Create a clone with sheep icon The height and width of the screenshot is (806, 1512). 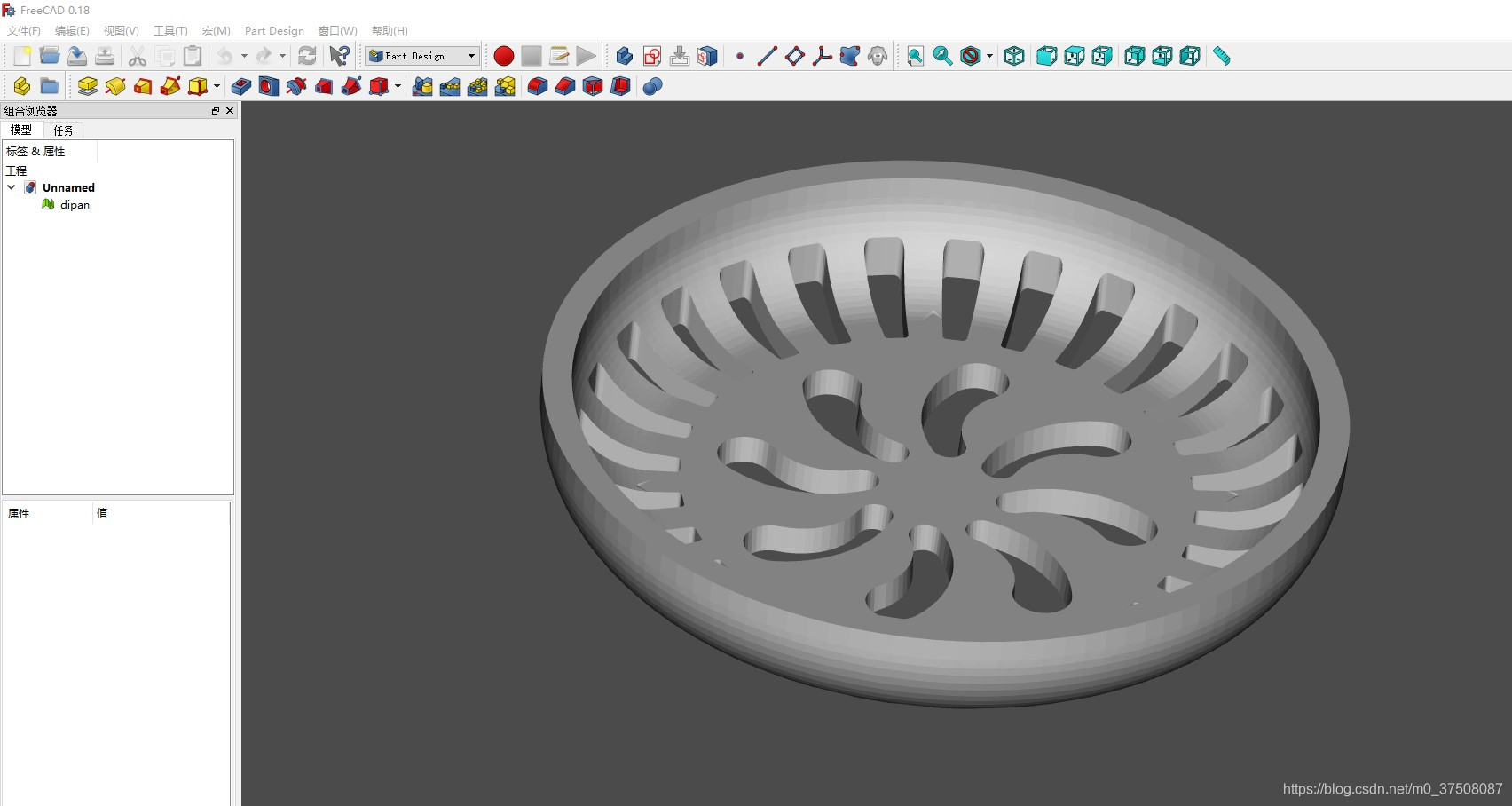(x=878, y=56)
